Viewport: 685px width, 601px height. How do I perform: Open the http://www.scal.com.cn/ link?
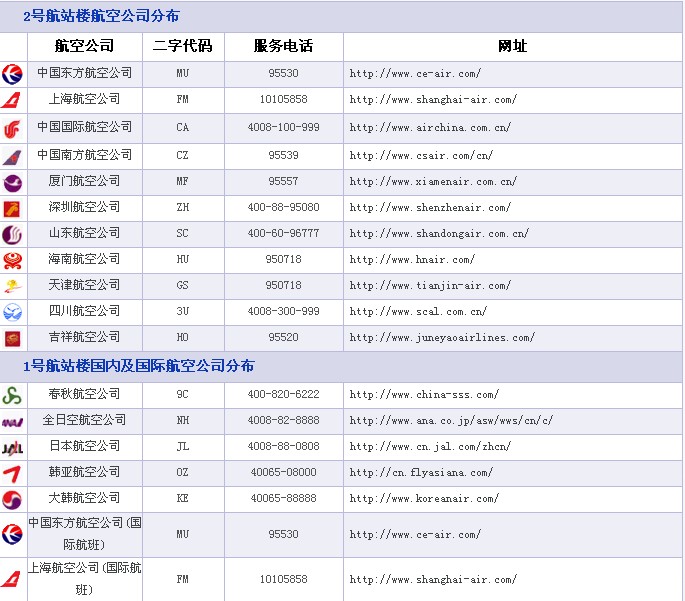(418, 311)
